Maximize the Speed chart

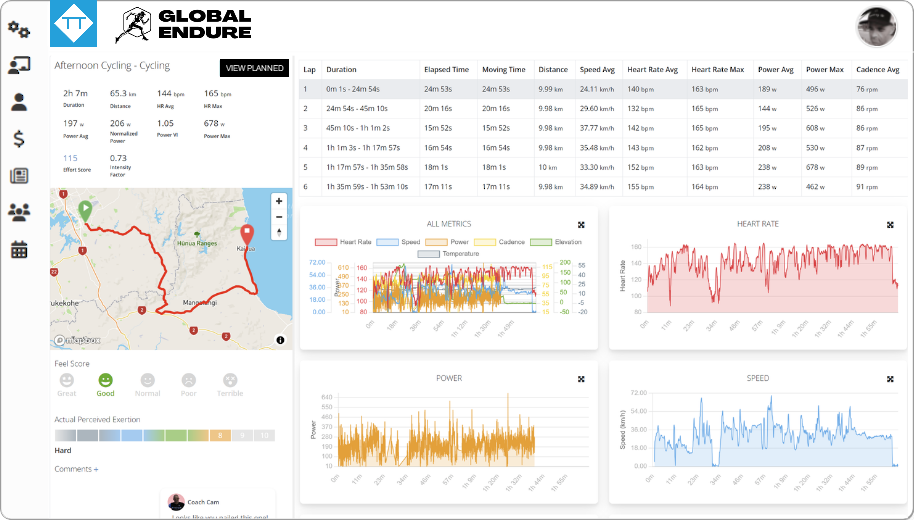(x=889, y=379)
